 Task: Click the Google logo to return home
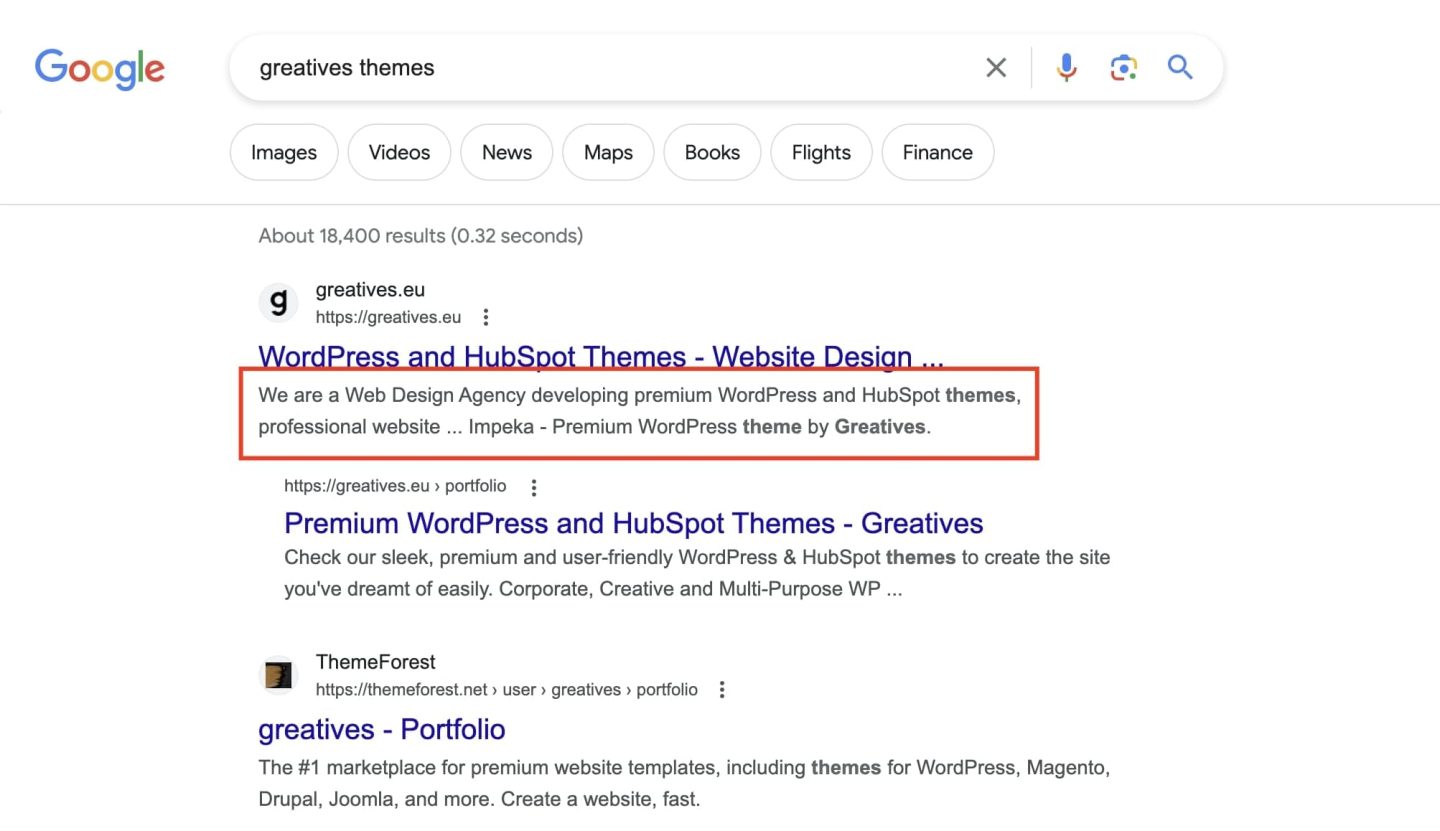(99, 67)
